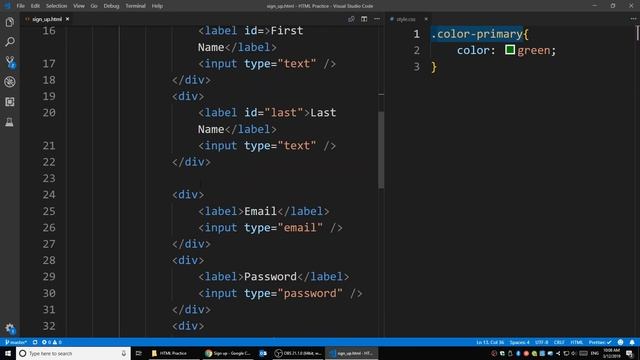Open the Test beaker view
The height and width of the screenshot is (360, 640).
pos(10,122)
